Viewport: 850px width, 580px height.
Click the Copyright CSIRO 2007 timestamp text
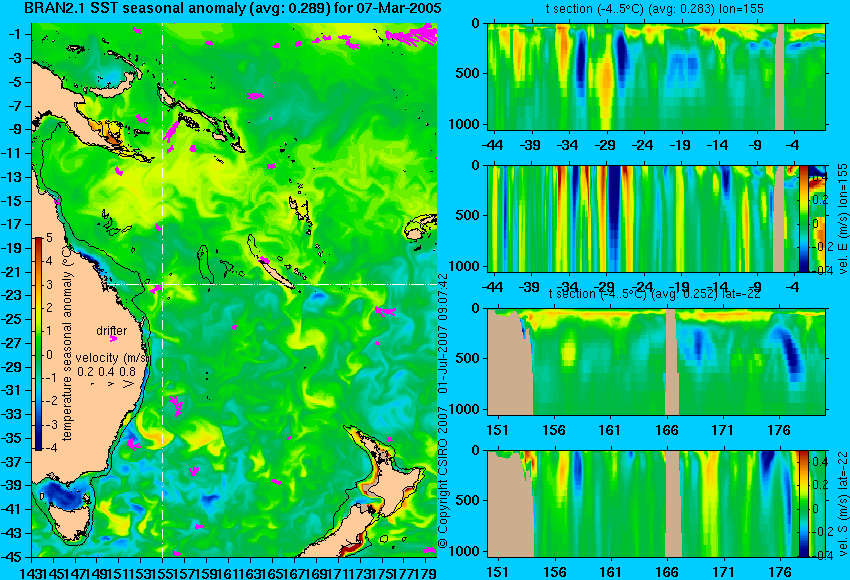[x=443, y=410]
